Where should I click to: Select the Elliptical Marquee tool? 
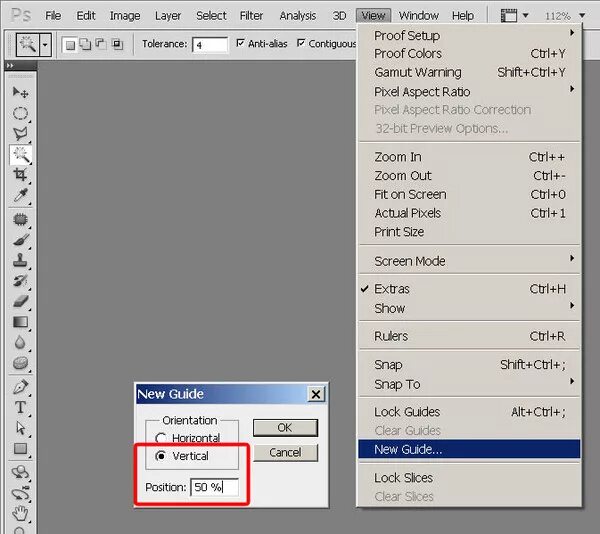coord(20,113)
